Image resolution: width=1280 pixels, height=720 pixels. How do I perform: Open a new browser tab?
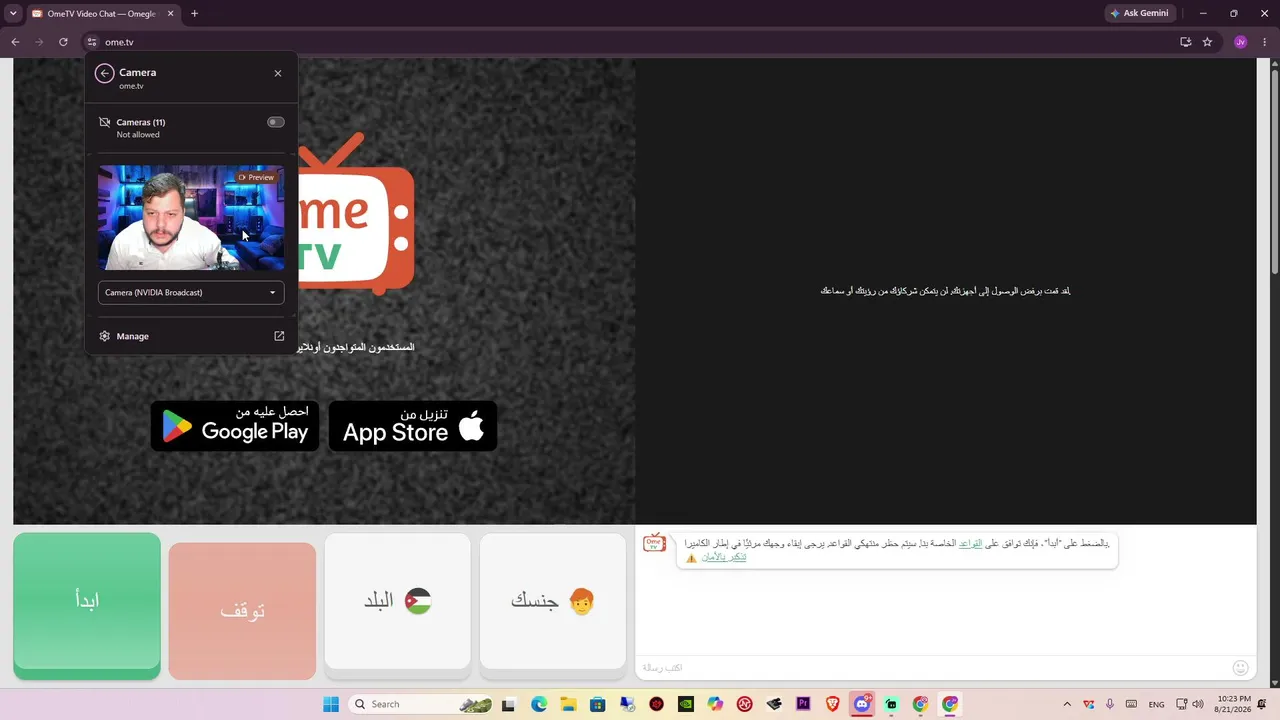194,14
